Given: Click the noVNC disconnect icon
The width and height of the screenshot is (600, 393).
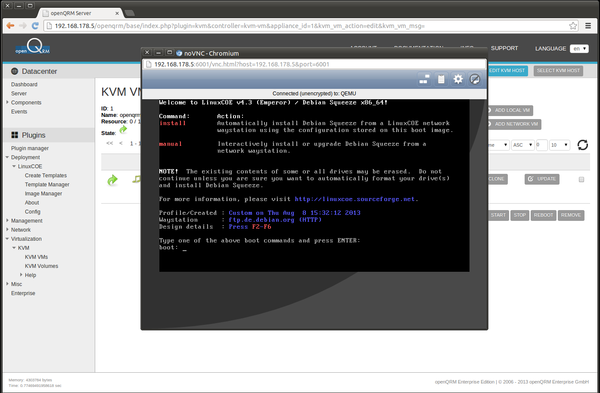Looking at the screenshot, I should pyautogui.click(x=474, y=79).
